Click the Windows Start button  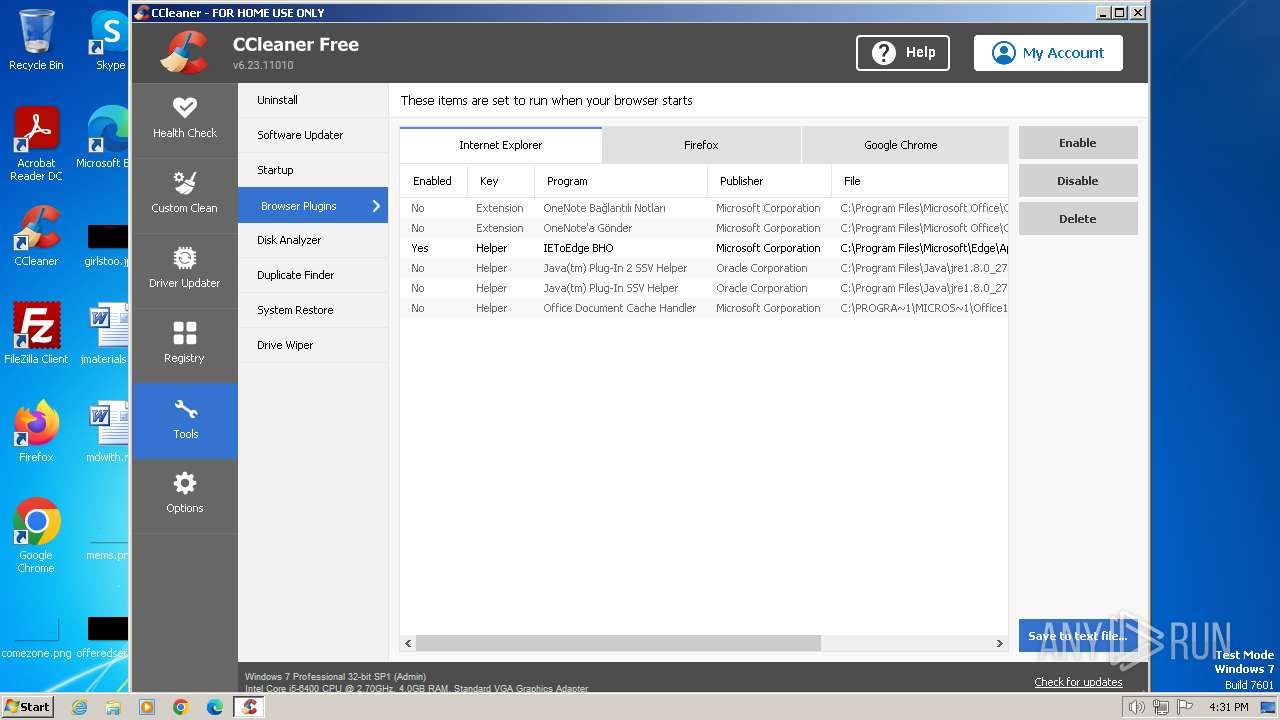point(28,707)
